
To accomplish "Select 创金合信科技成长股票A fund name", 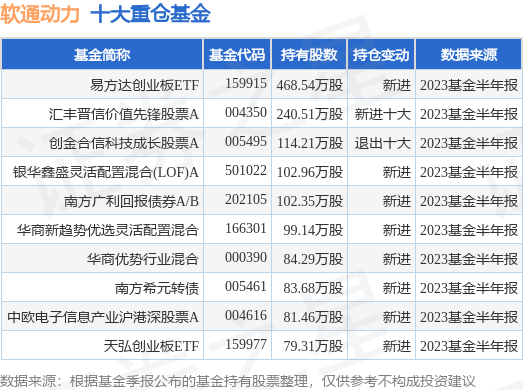I will pos(124,143).
